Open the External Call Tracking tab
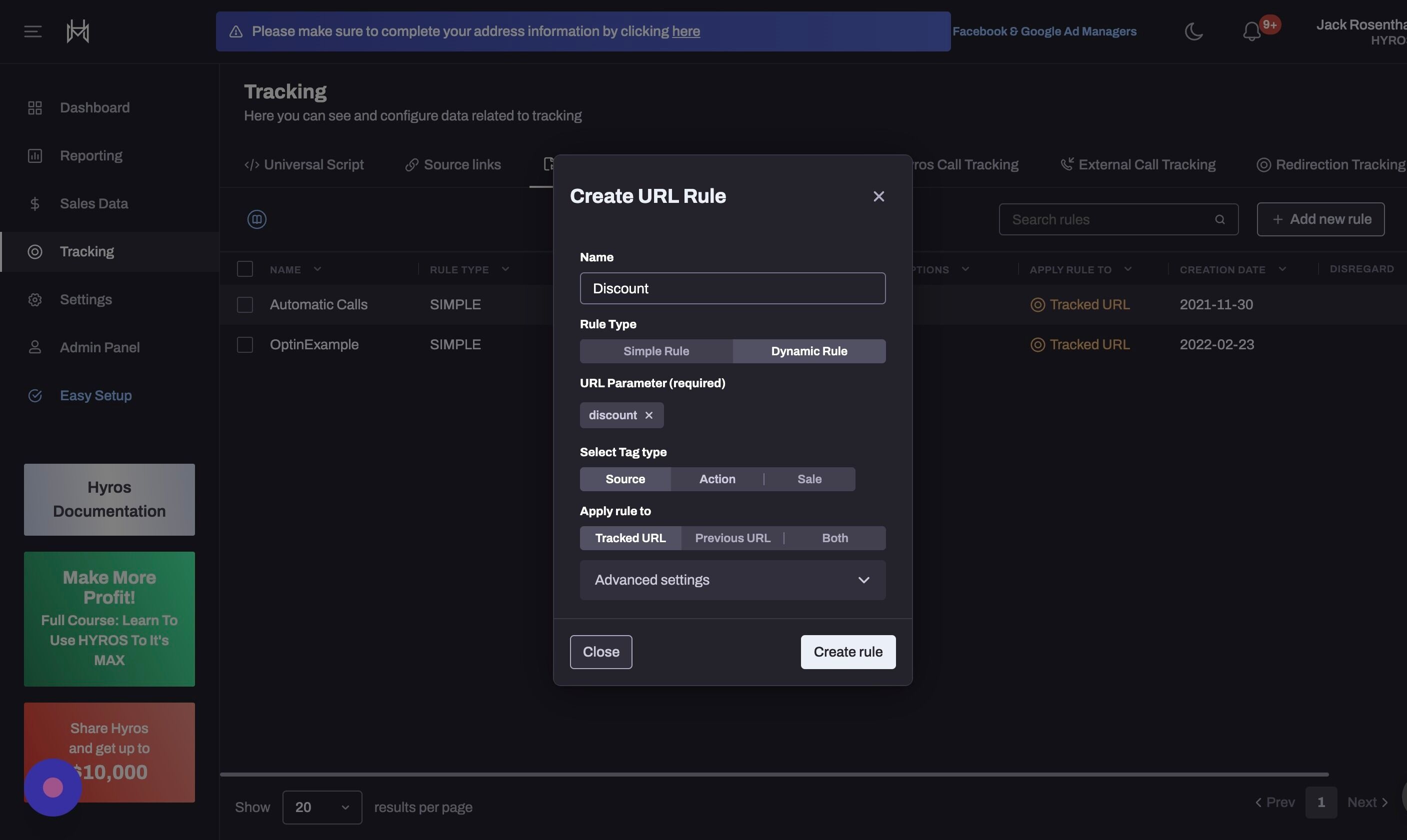The image size is (1407, 840). (1137, 165)
